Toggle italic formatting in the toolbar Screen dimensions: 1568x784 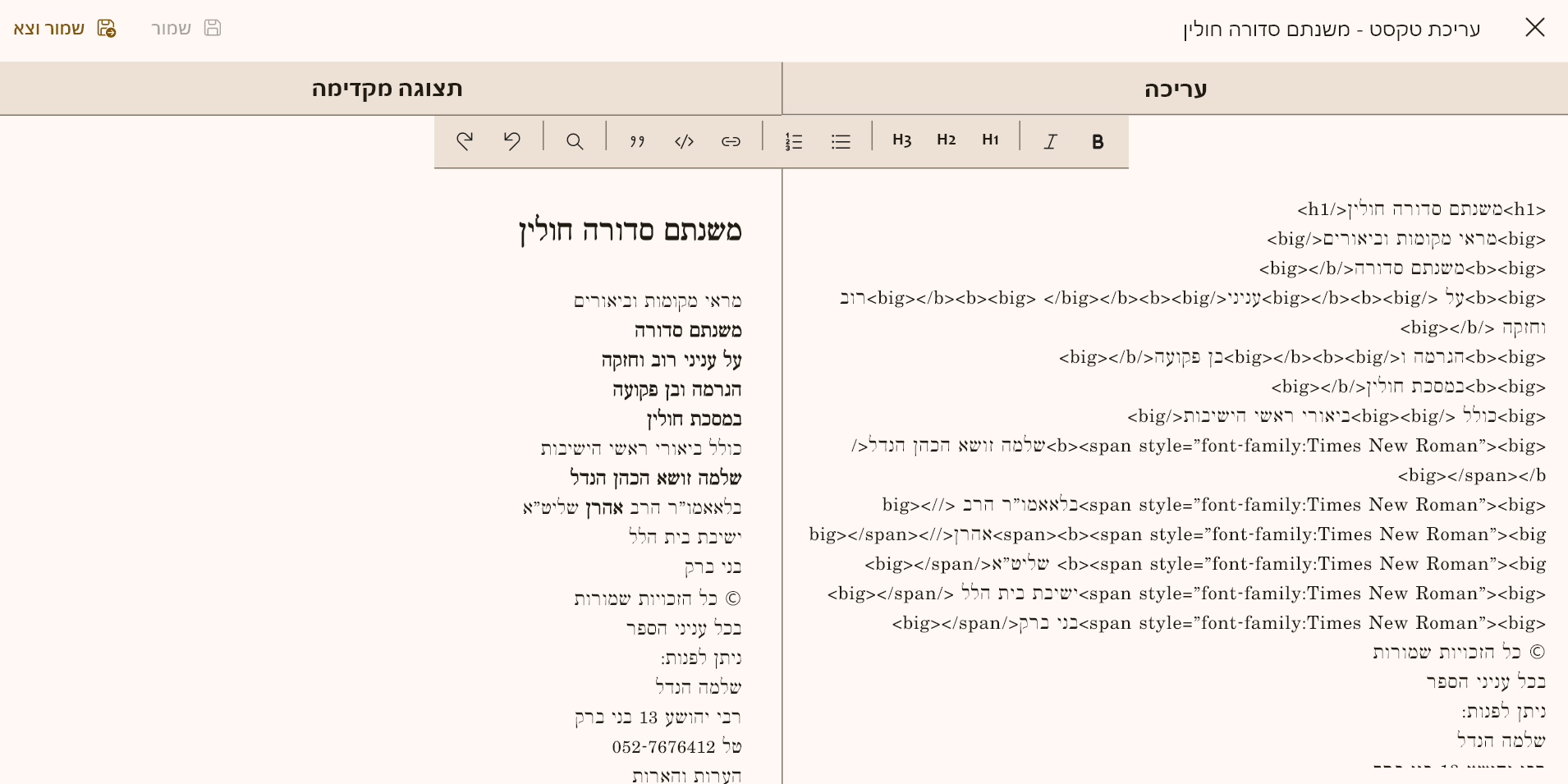tap(1050, 141)
